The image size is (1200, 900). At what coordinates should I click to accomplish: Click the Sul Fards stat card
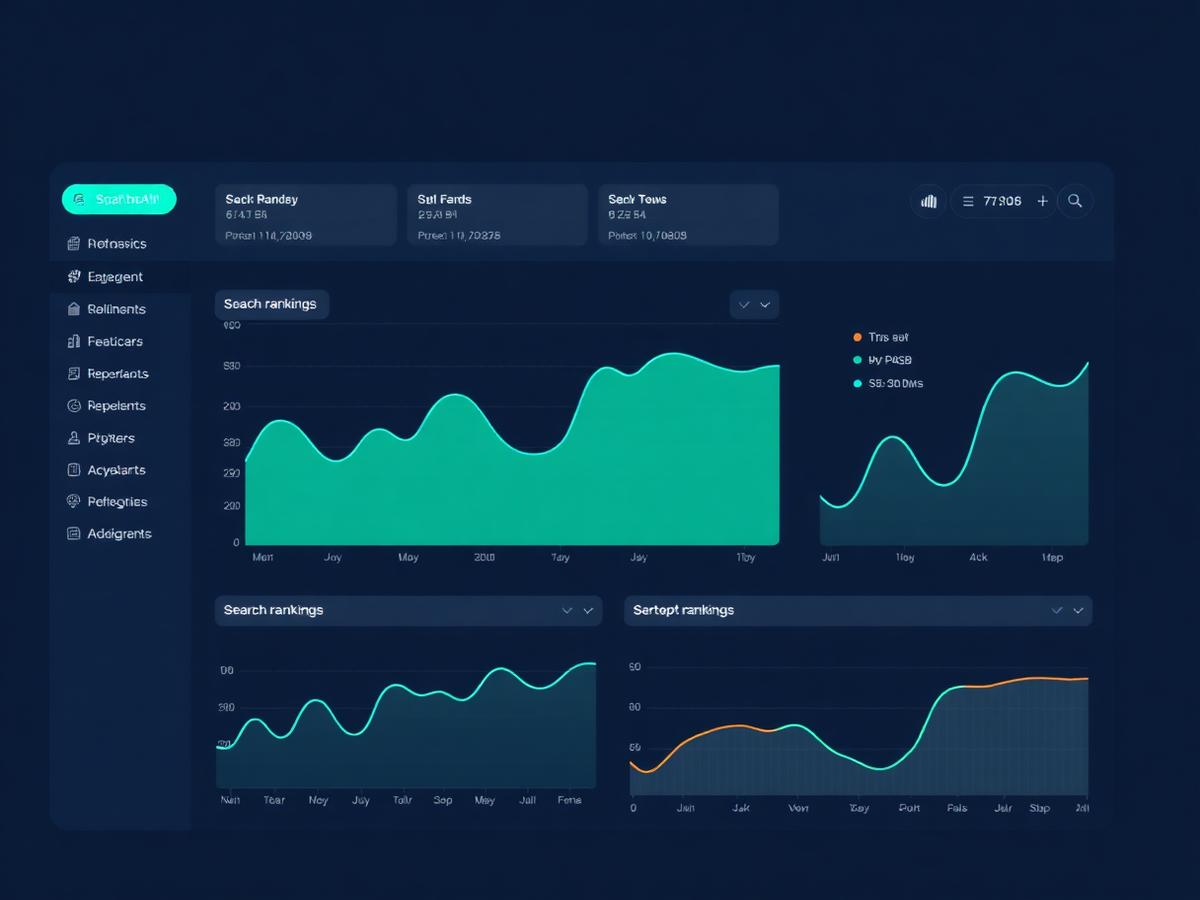497,215
